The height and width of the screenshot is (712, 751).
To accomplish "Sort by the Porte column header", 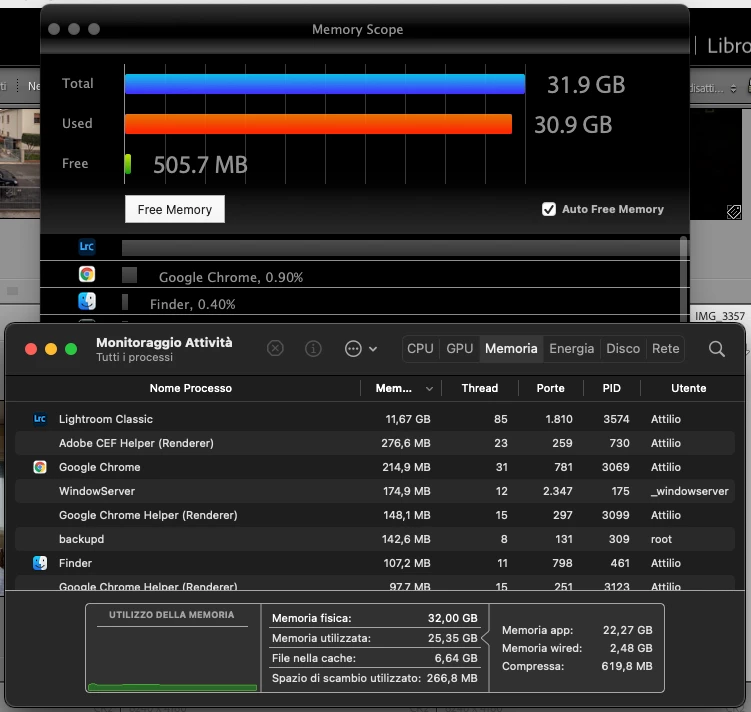I will 550,388.
